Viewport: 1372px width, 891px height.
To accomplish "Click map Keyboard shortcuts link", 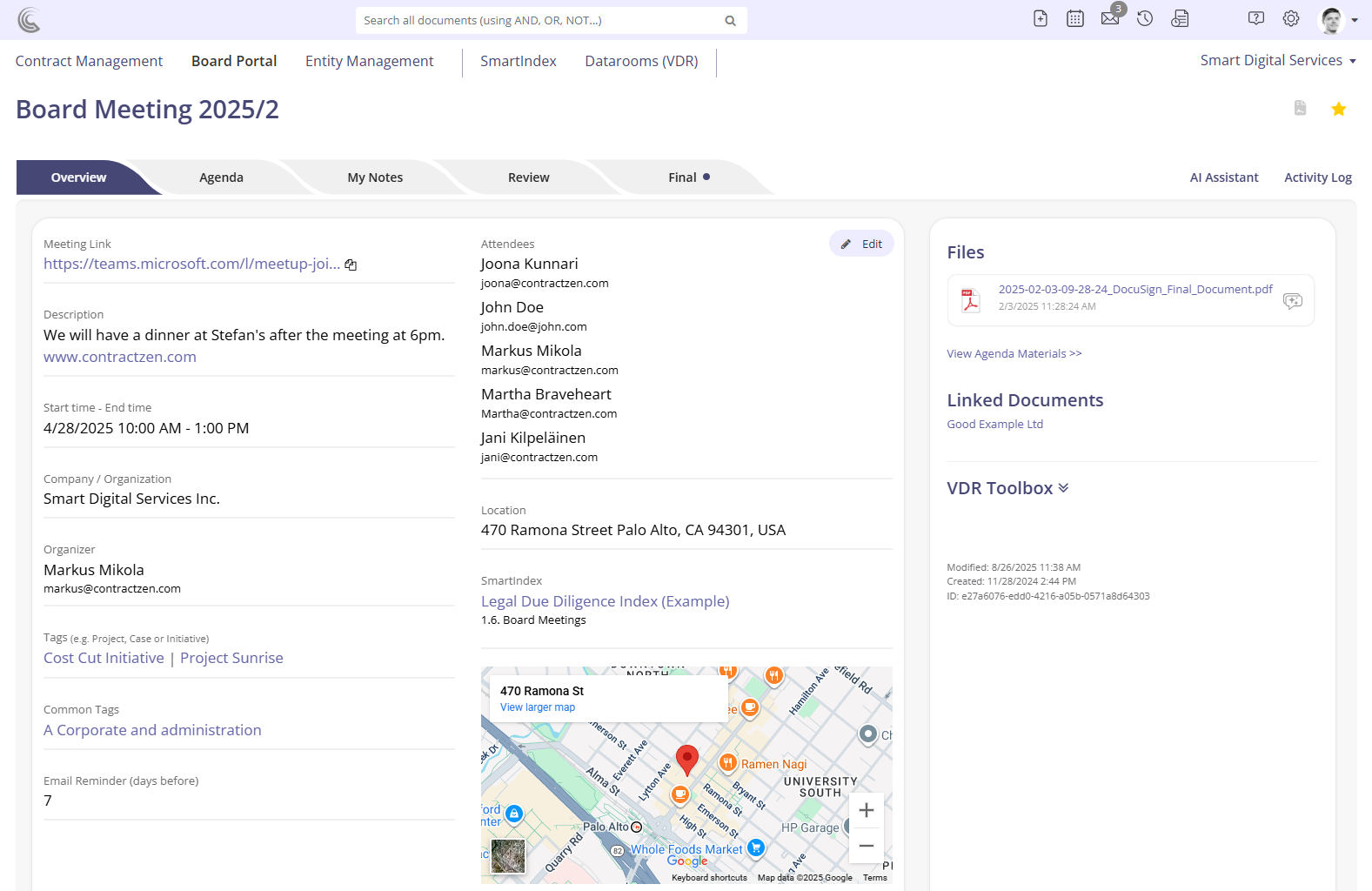I will point(709,878).
